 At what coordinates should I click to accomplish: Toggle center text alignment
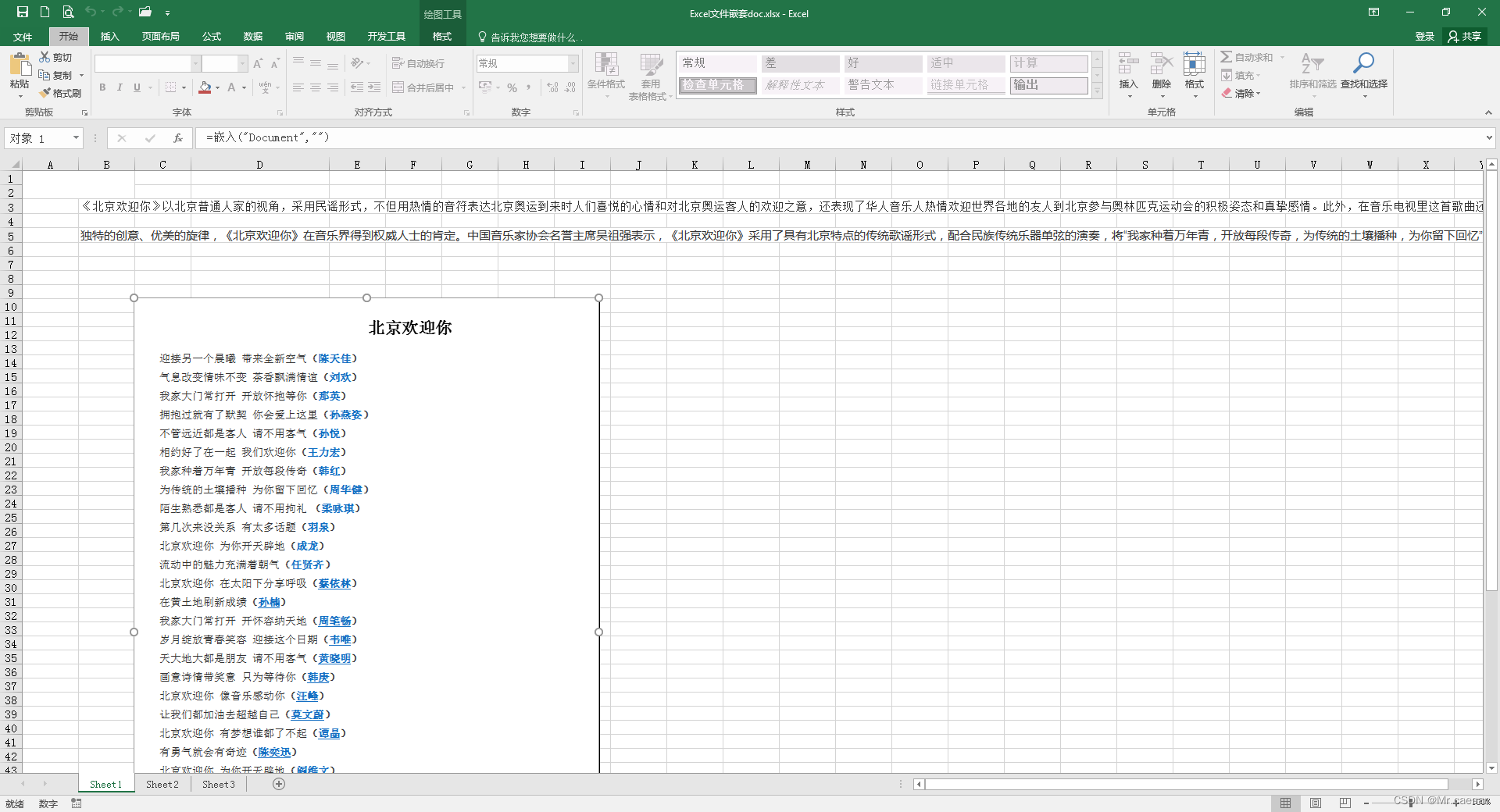(315, 87)
